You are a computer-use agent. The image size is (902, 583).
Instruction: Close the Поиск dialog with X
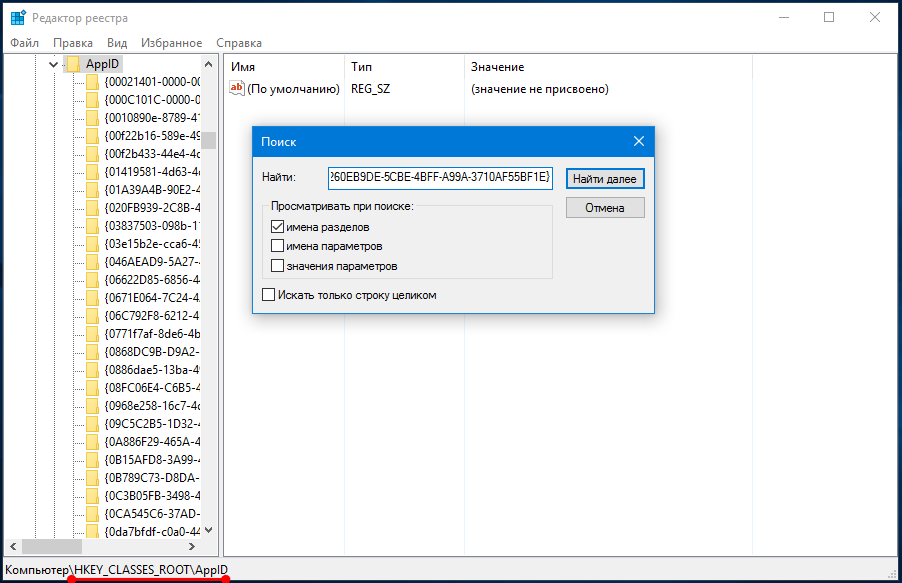(x=639, y=141)
